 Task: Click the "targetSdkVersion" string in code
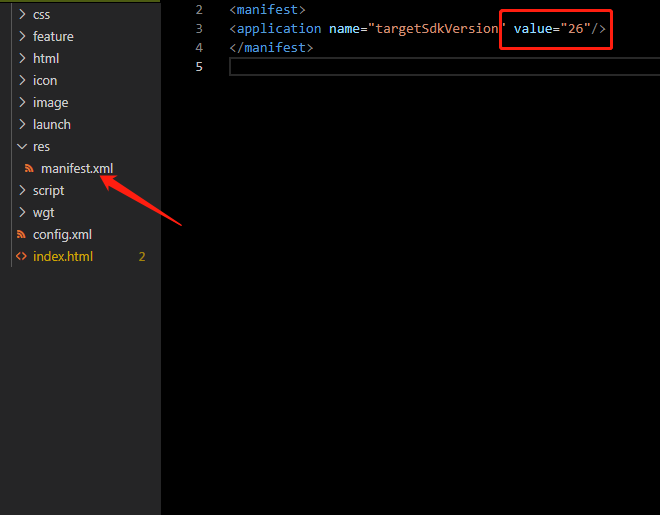pos(436,28)
